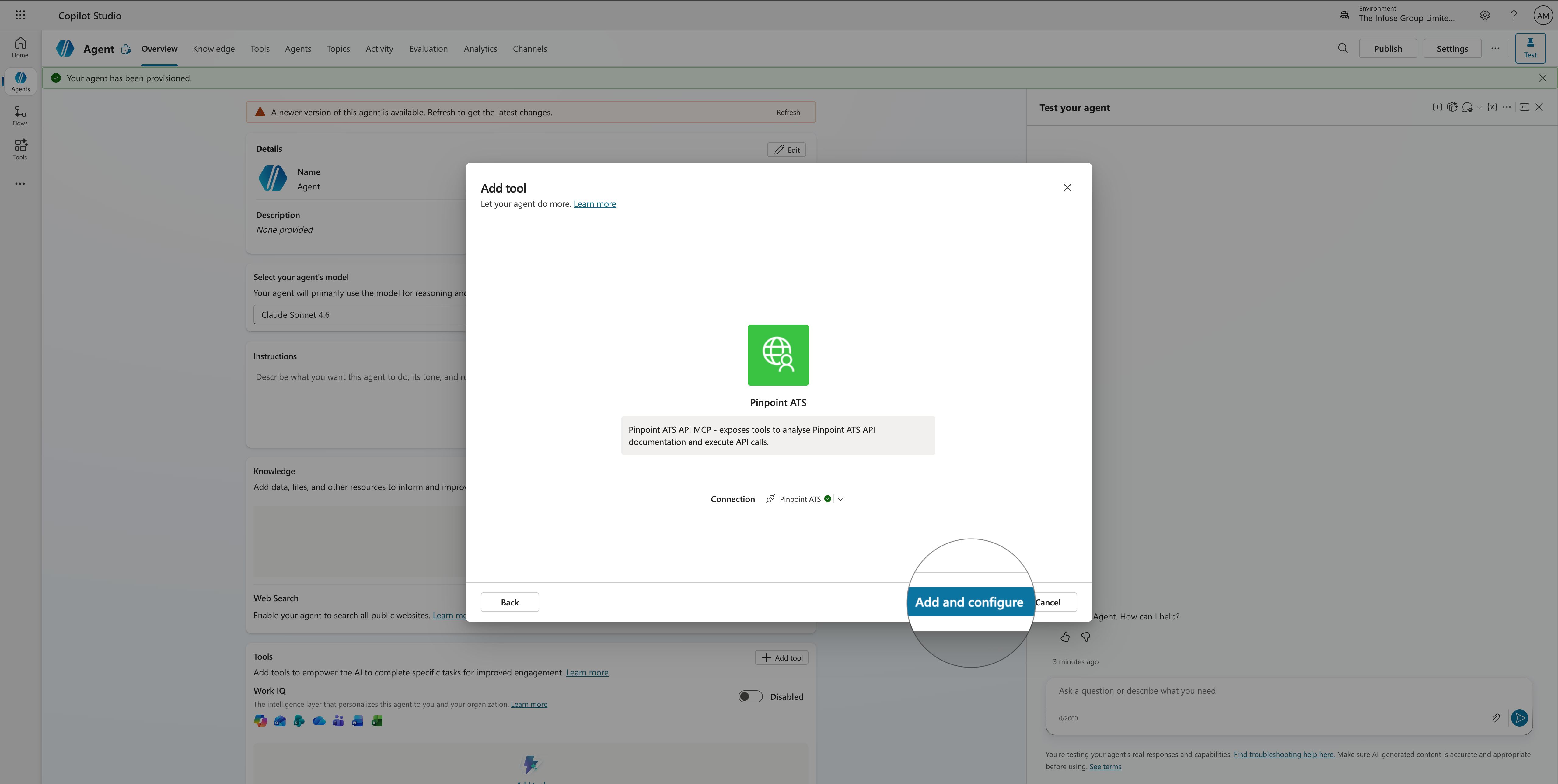This screenshot has height=784, width=1558.
Task: Switch to the Knowledge tab
Action: [214, 49]
